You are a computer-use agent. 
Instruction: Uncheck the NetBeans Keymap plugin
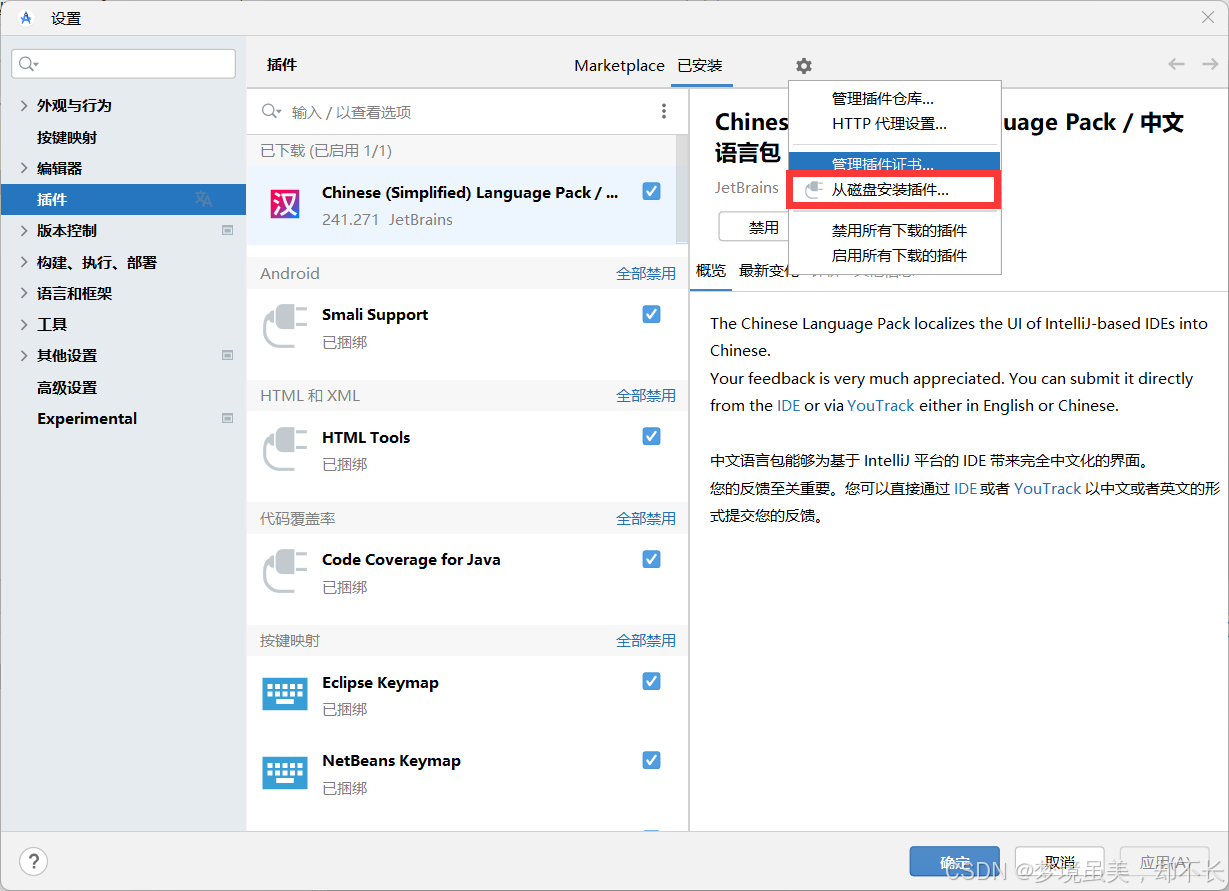(x=651, y=759)
